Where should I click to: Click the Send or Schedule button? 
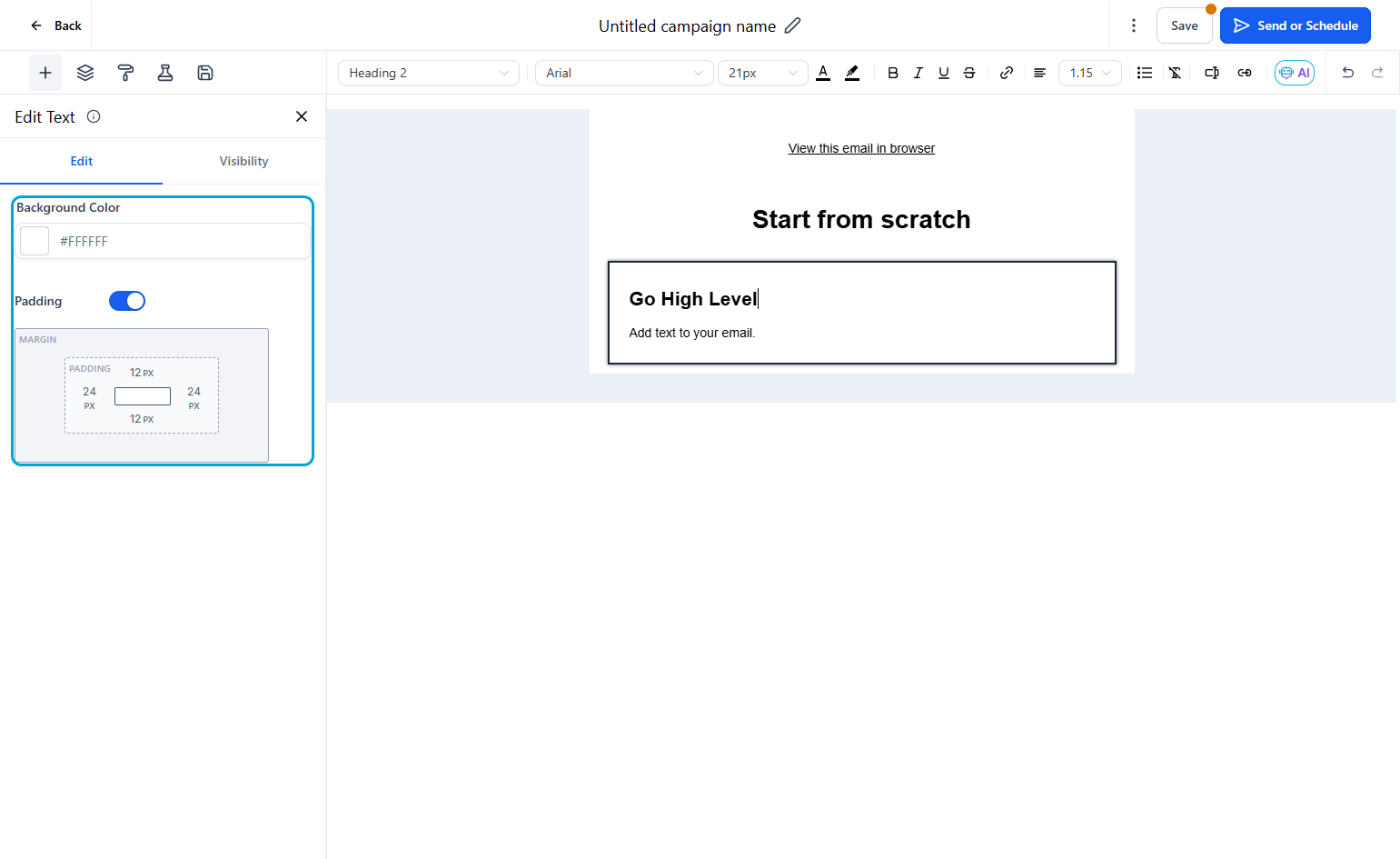[1296, 25]
